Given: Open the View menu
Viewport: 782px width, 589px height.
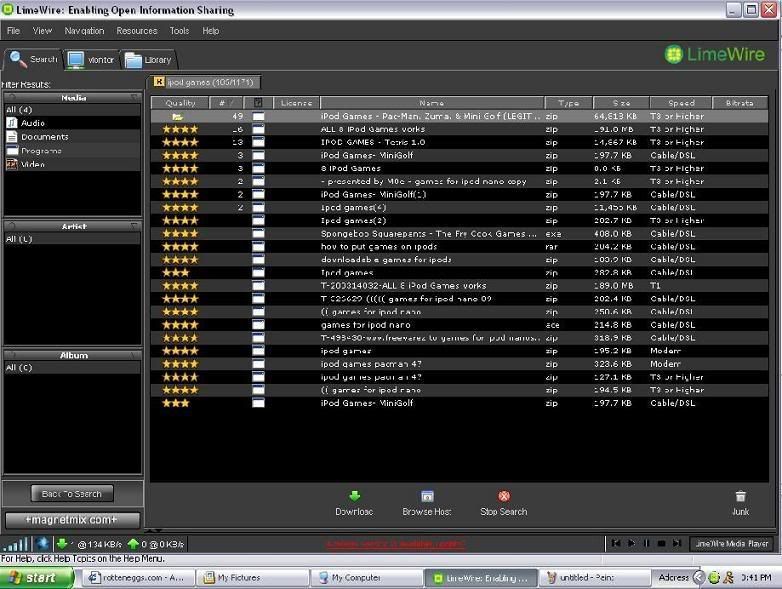Looking at the screenshot, I should pos(42,31).
